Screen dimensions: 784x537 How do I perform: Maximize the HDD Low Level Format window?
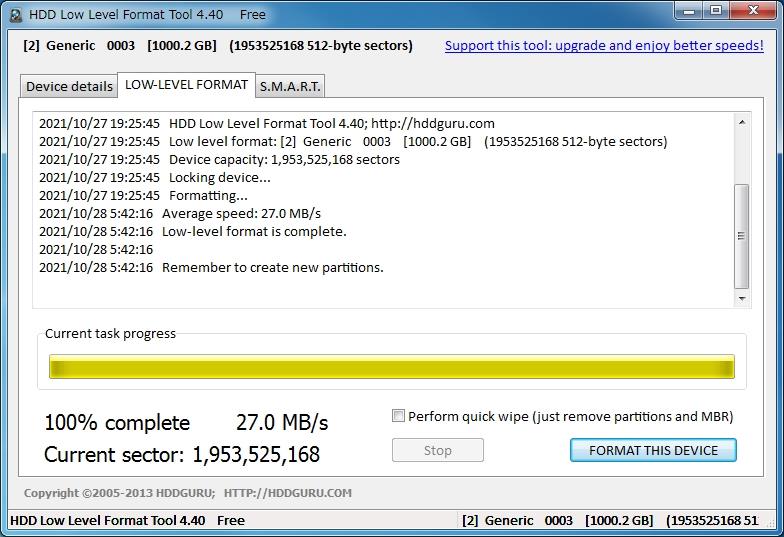click(x=716, y=10)
